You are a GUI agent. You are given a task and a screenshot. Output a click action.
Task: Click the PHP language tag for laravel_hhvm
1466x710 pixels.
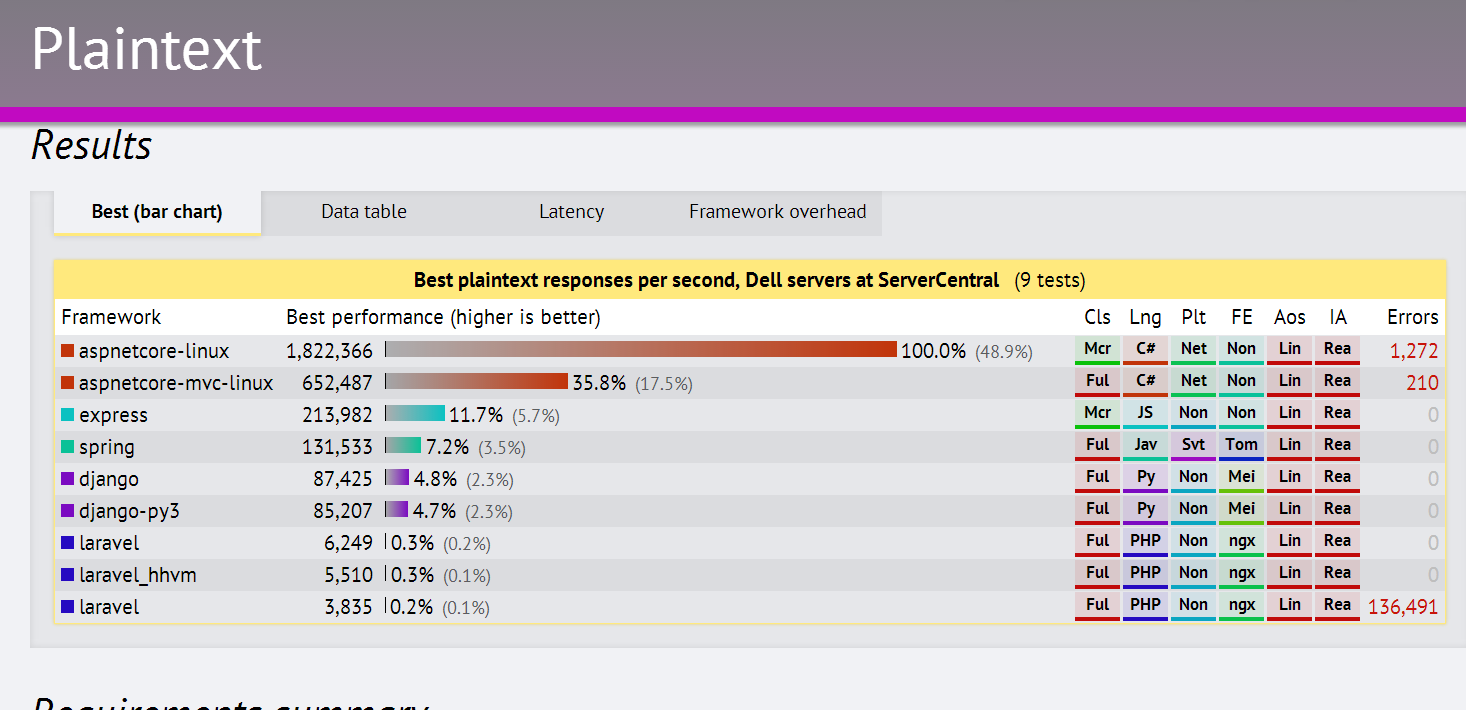1145,574
